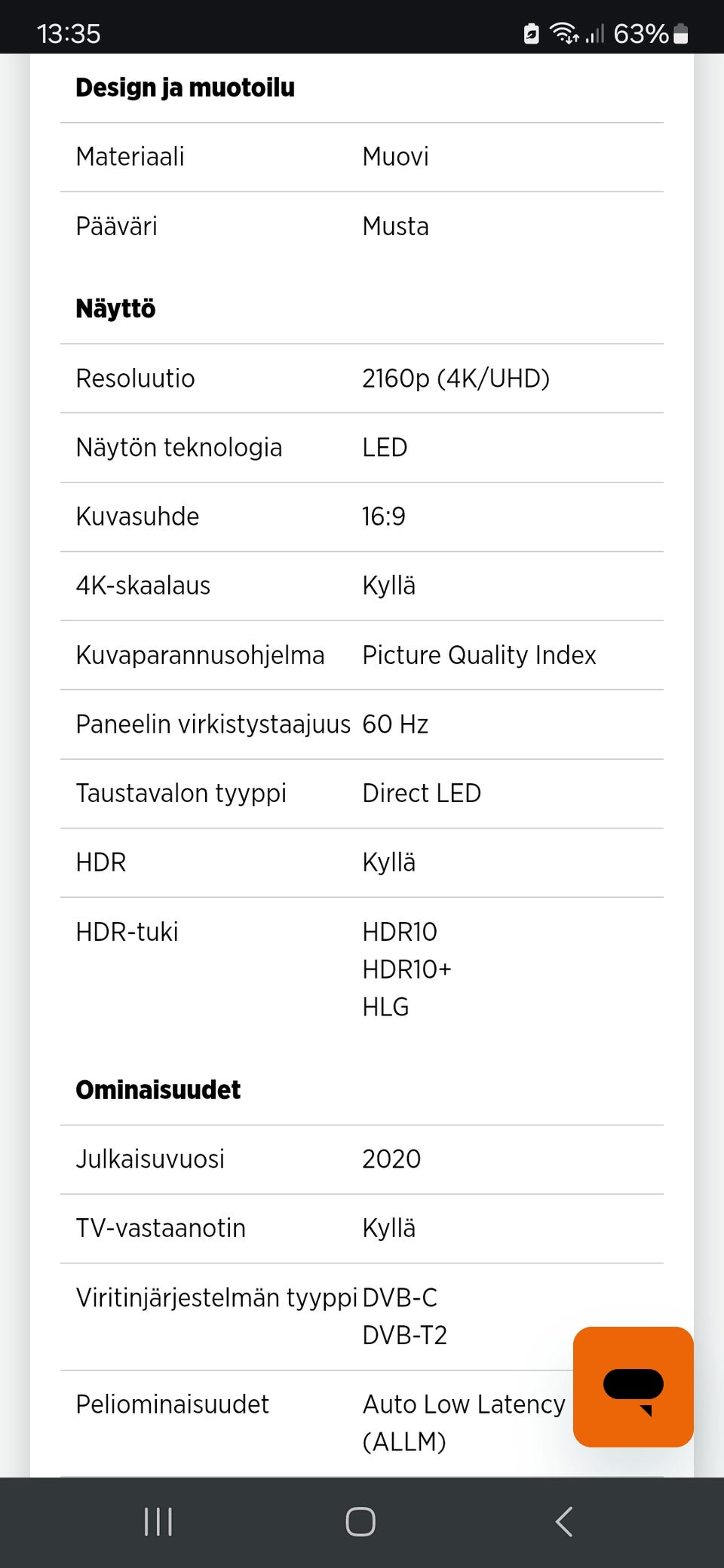Tap the HDR10+ entry under HDR-tuki
Image resolution: width=724 pixels, height=1568 pixels.
click(406, 969)
